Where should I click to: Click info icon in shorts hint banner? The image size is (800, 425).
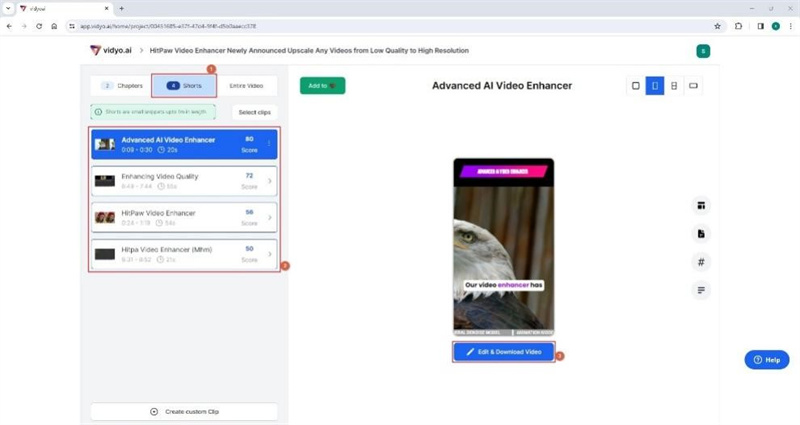tap(98, 112)
